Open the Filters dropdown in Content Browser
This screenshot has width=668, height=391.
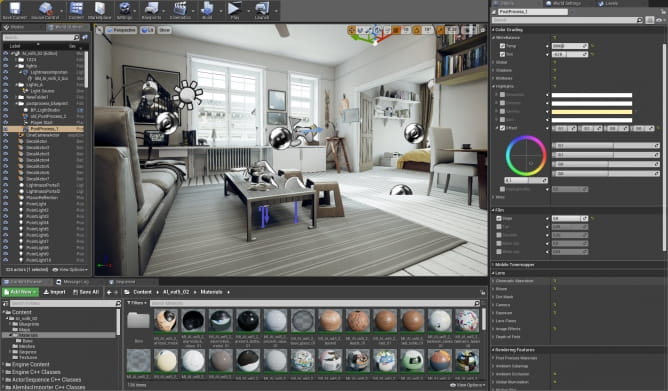coord(137,303)
